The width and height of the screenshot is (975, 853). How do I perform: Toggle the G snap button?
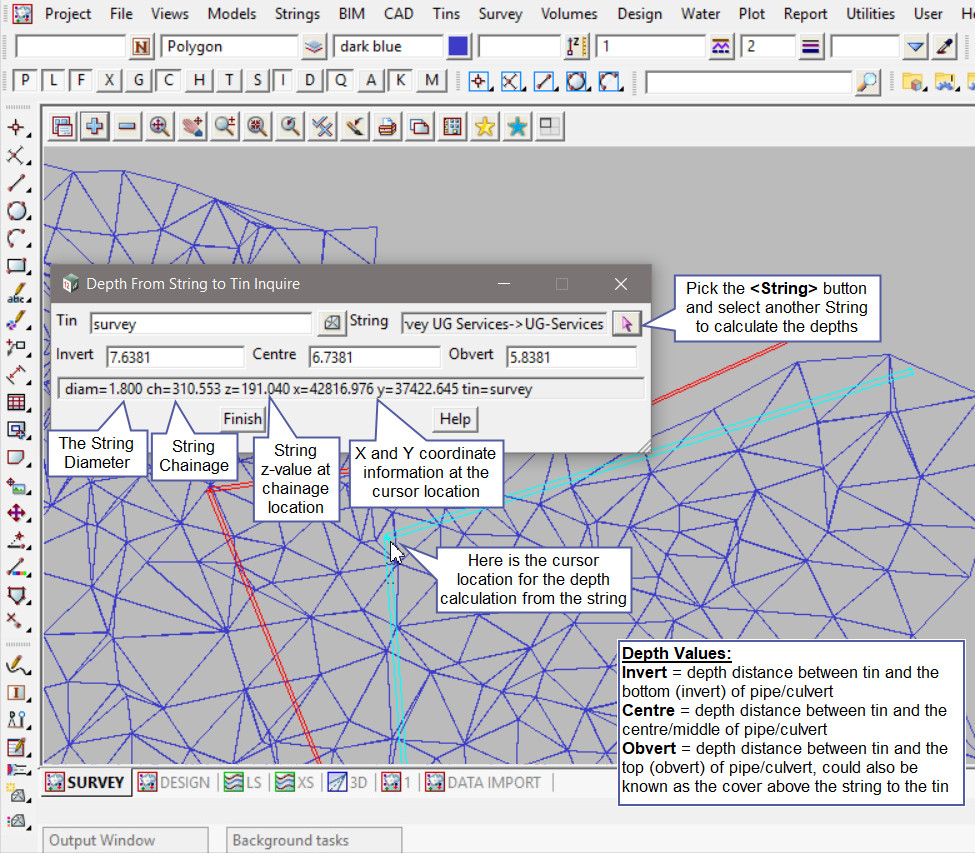coord(139,81)
